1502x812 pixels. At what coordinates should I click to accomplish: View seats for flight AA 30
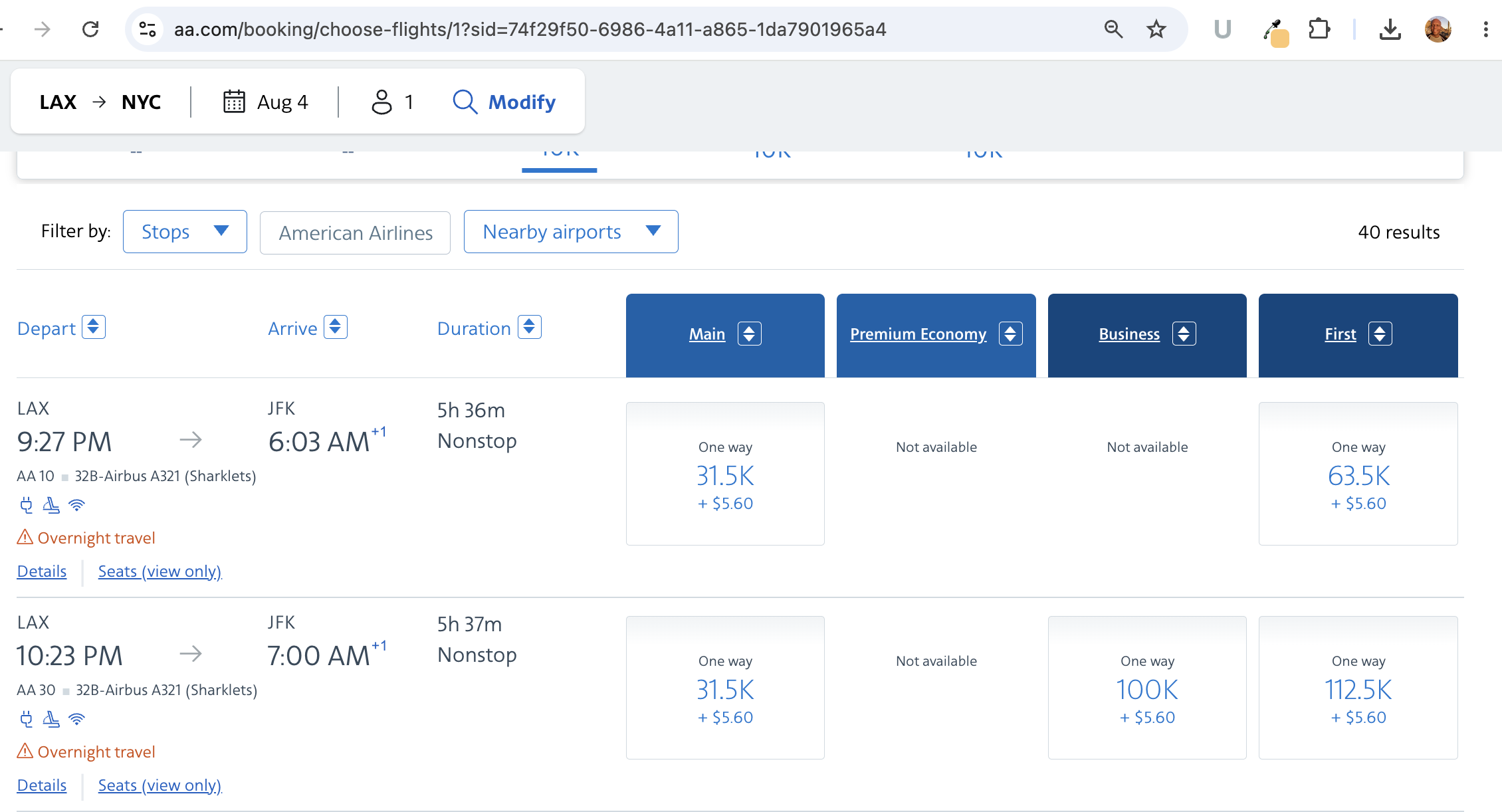tap(160, 785)
